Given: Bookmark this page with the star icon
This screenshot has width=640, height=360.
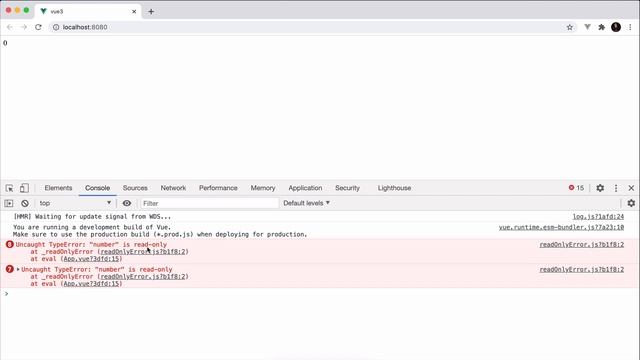Looking at the screenshot, I should click(x=570, y=27).
